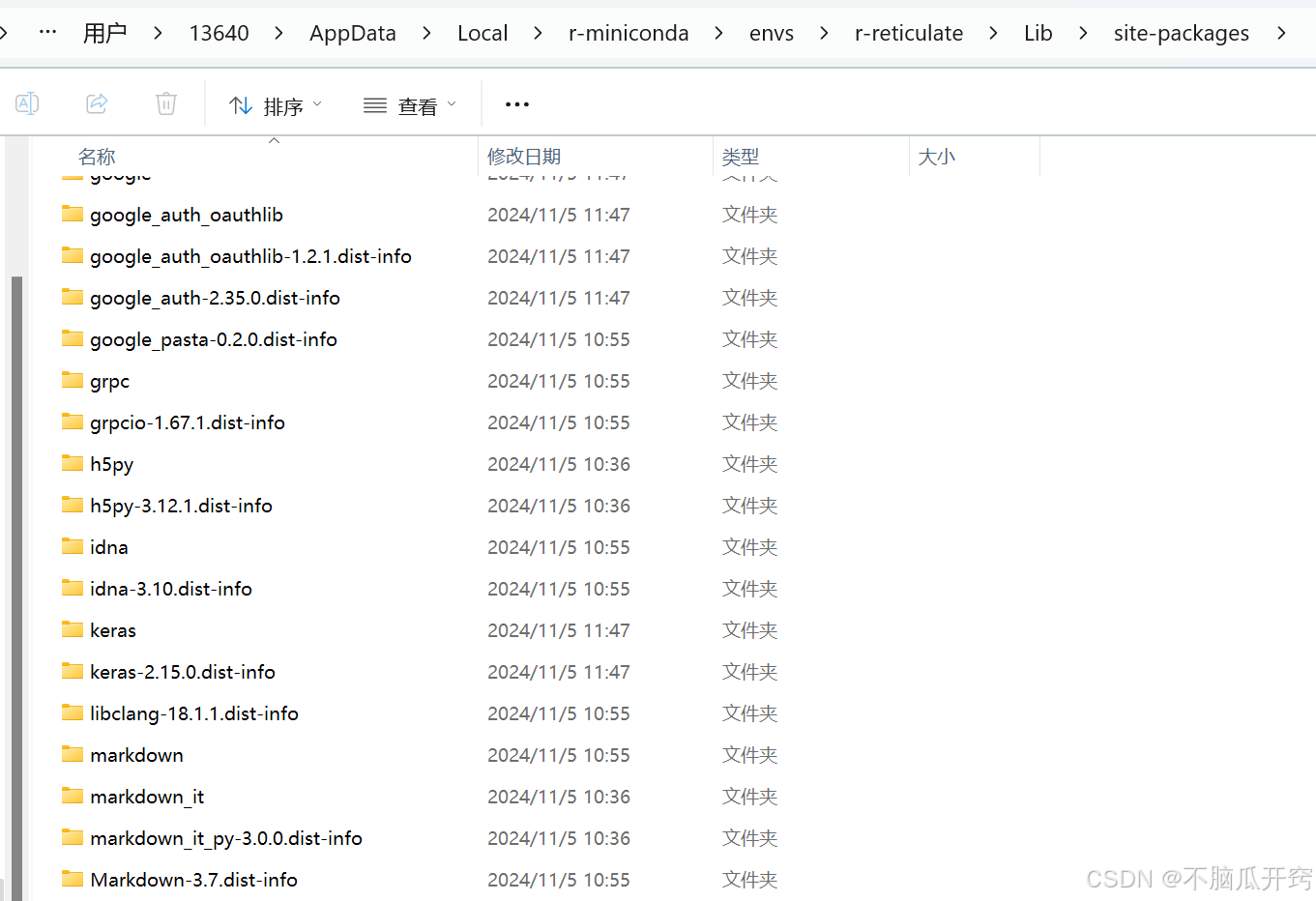The height and width of the screenshot is (901, 1316).
Task: Click the vertical scrollbar thumb
Action: [16, 588]
